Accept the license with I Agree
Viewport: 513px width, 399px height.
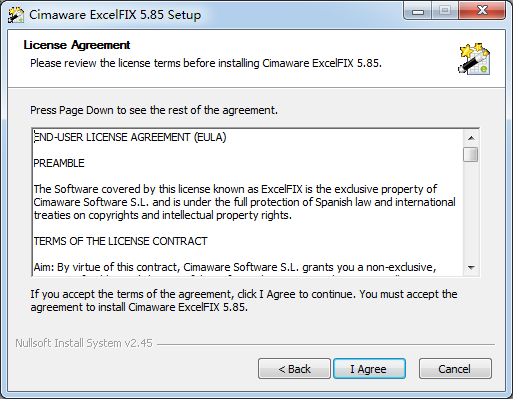coord(369,369)
